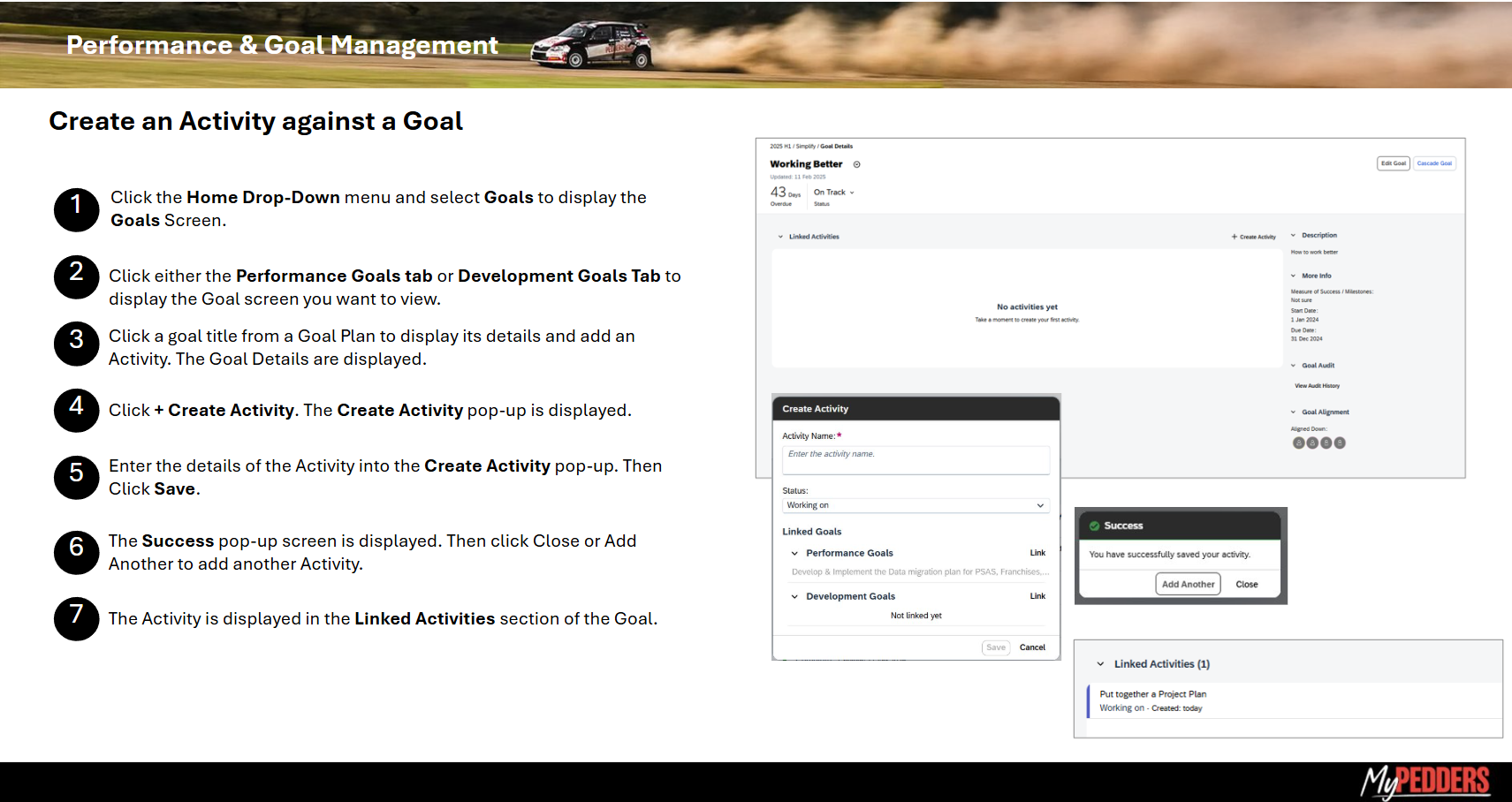Collapse the Linked Activities (1) section
The width and height of the screenshot is (1512, 802).
tap(1100, 664)
